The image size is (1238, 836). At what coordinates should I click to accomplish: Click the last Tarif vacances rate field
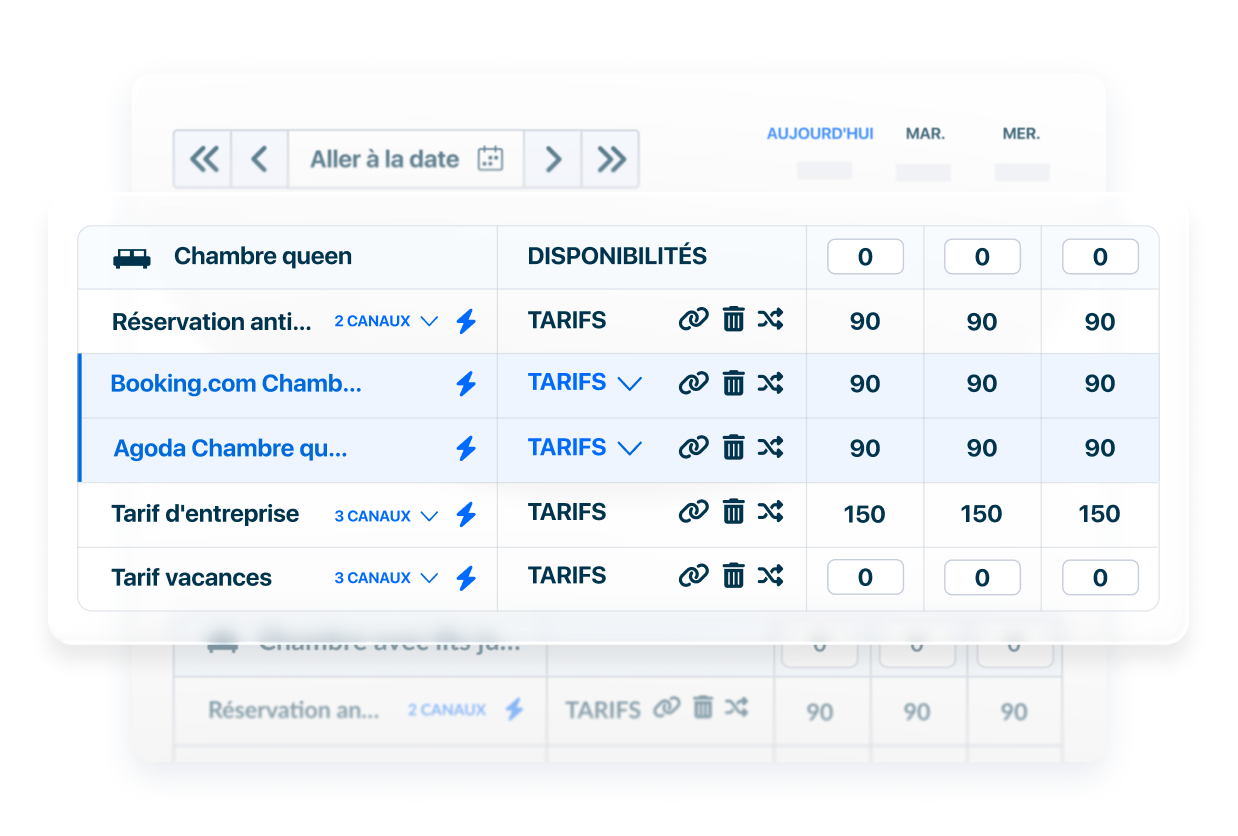[1100, 577]
